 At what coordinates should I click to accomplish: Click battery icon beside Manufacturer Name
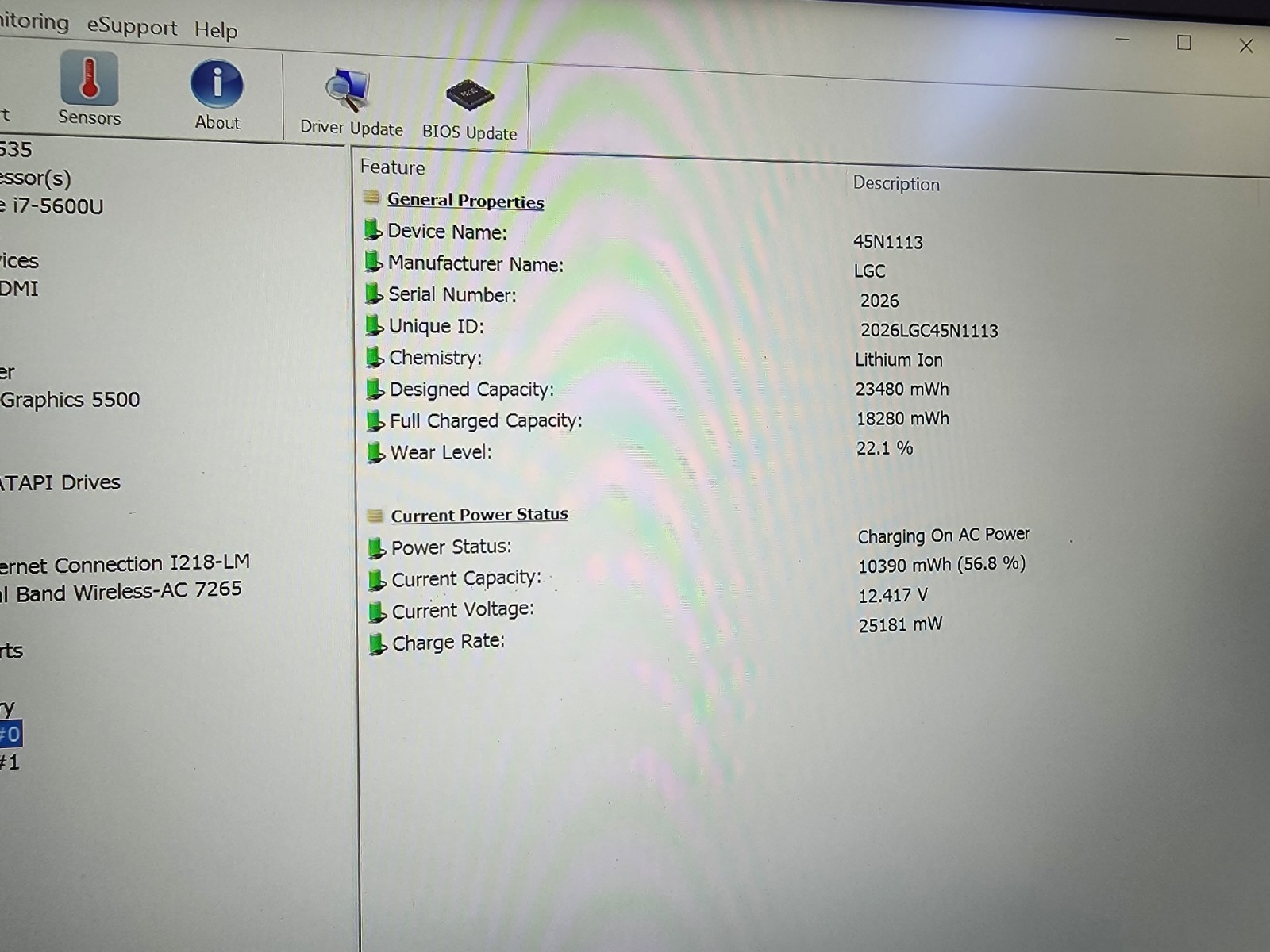tap(373, 262)
